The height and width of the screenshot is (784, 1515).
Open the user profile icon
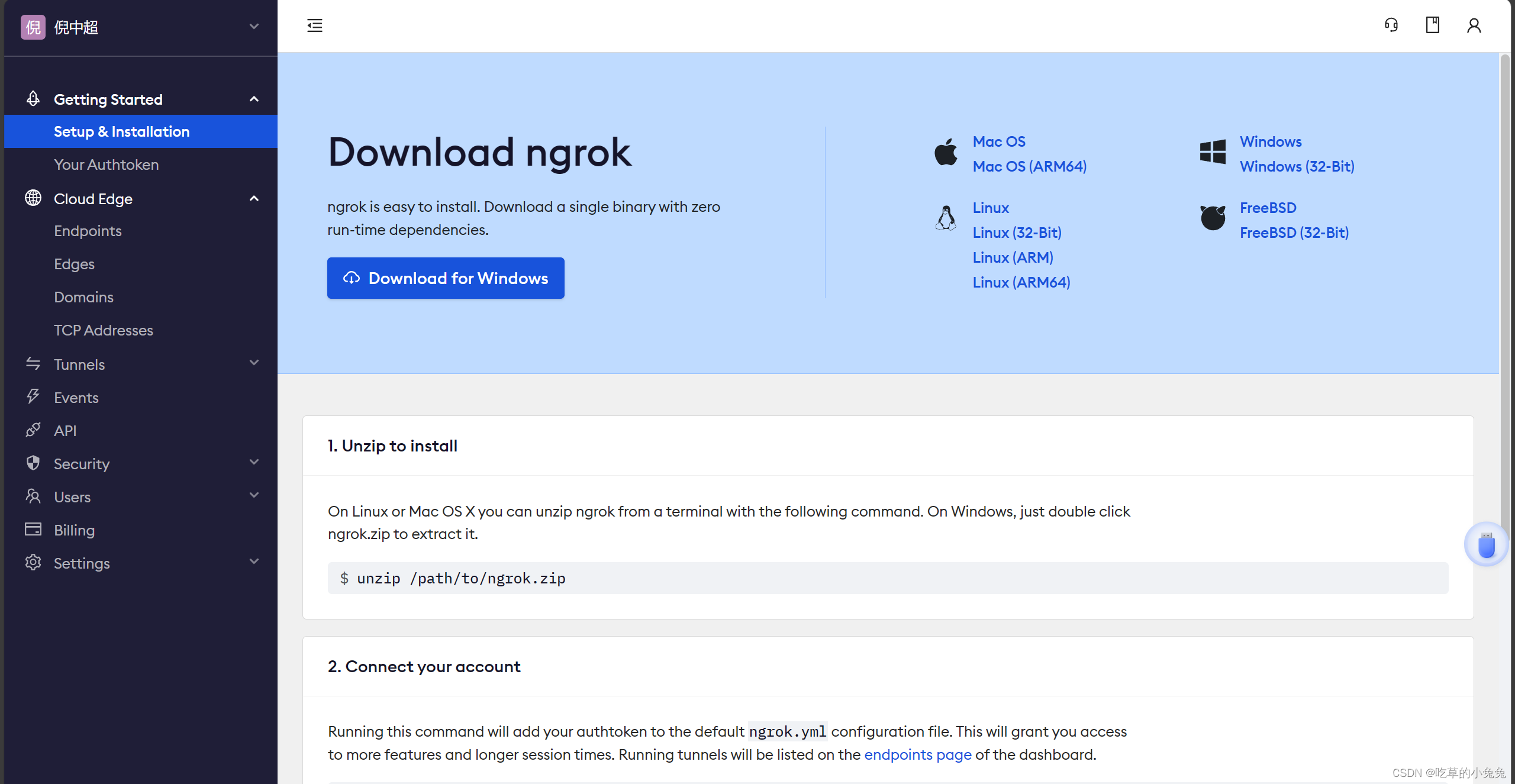coord(1474,25)
